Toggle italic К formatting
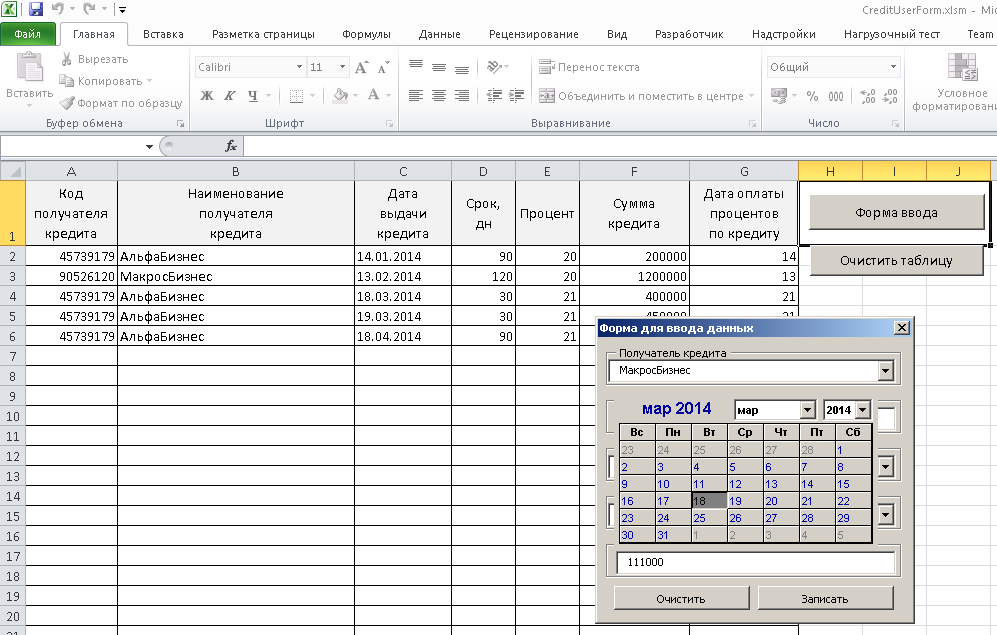Image resolution: width=997 pixels, height=635 pixels. point(230,95)
